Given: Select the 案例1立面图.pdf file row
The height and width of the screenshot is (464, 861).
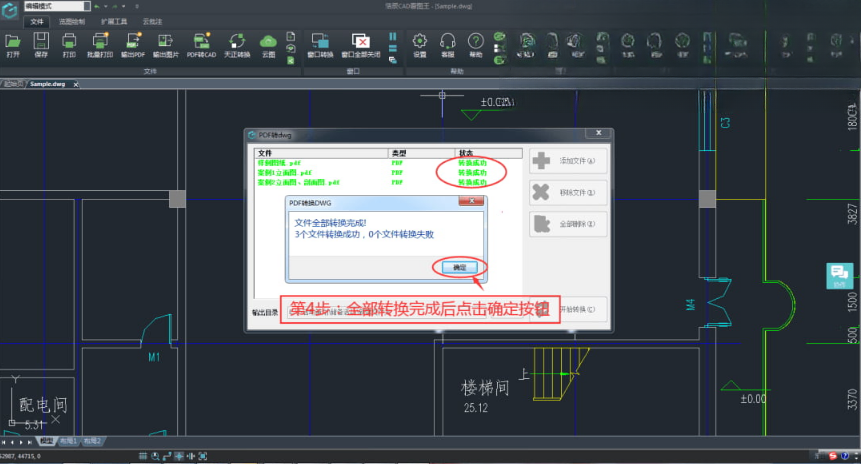Looking at the screenshot, I should (x=388, y=172).
